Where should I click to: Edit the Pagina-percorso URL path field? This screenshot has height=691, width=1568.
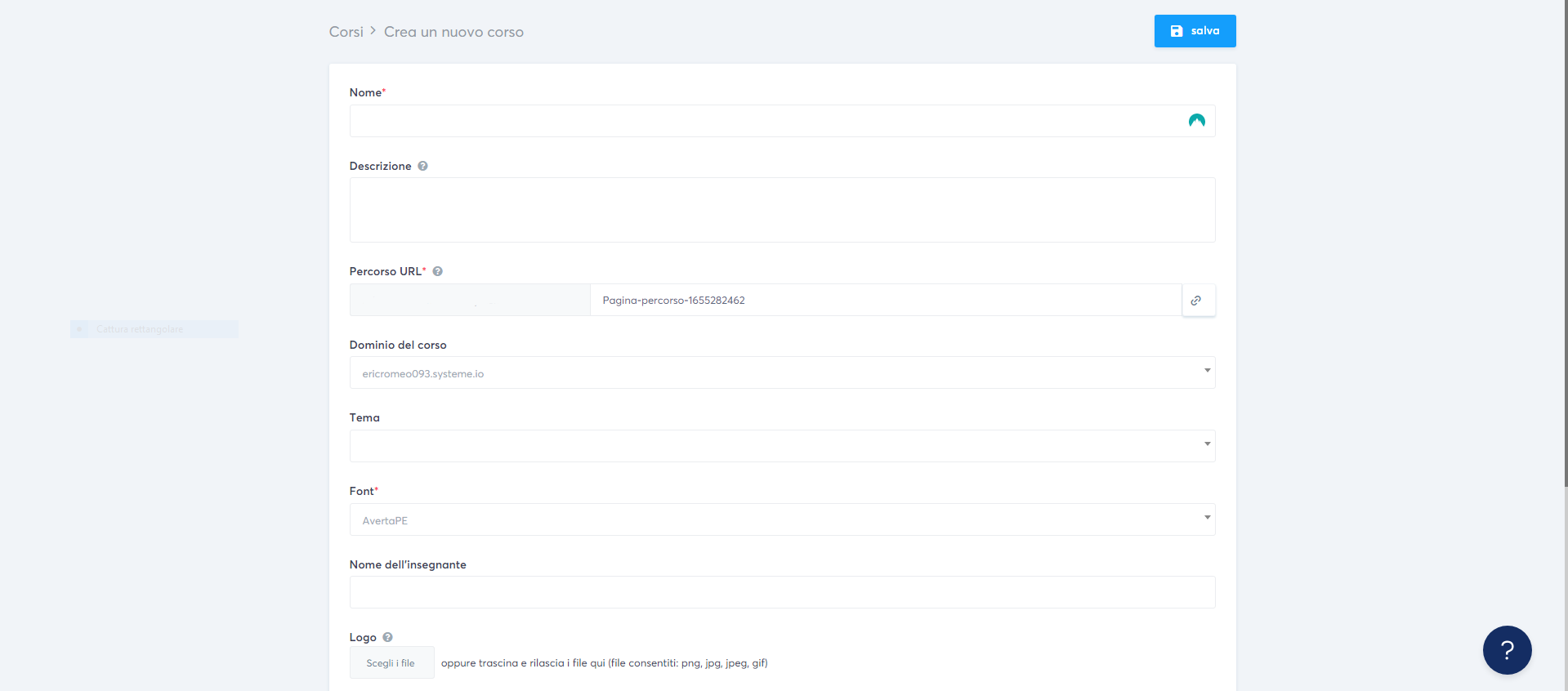(x=885, y=301)
